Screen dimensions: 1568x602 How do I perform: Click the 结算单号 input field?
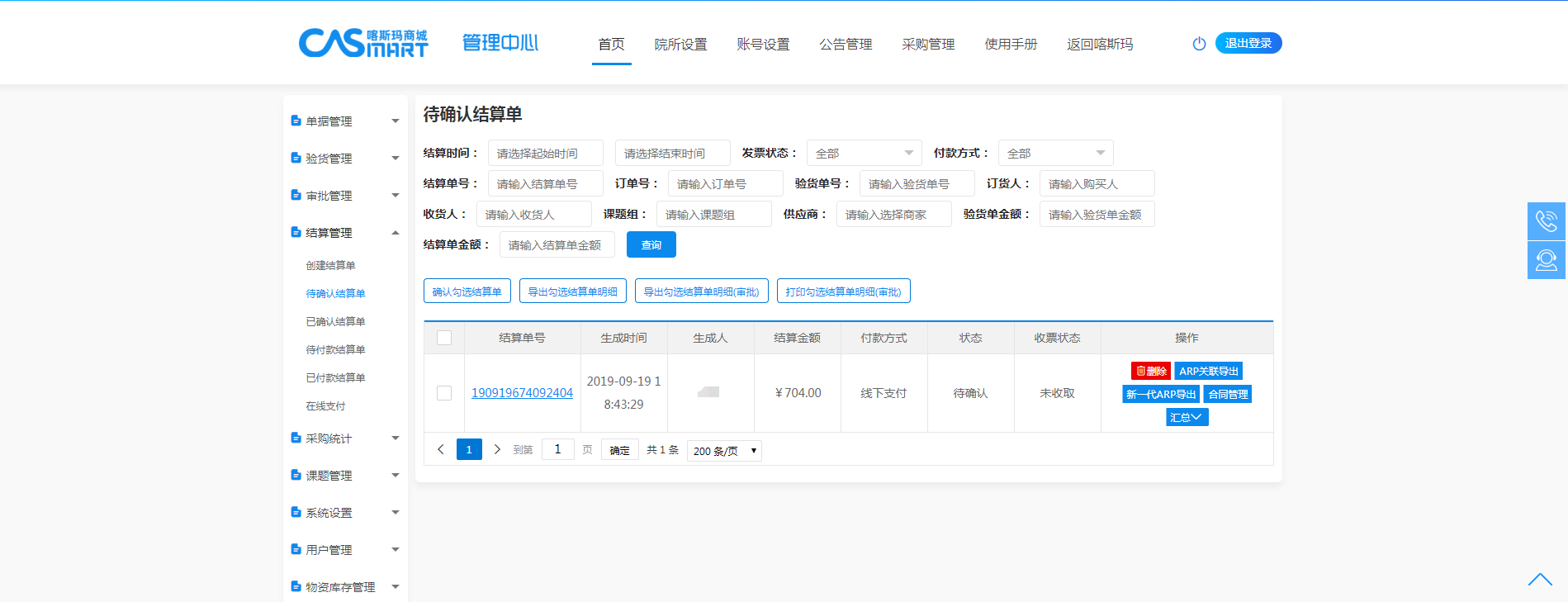coord(545,184)
